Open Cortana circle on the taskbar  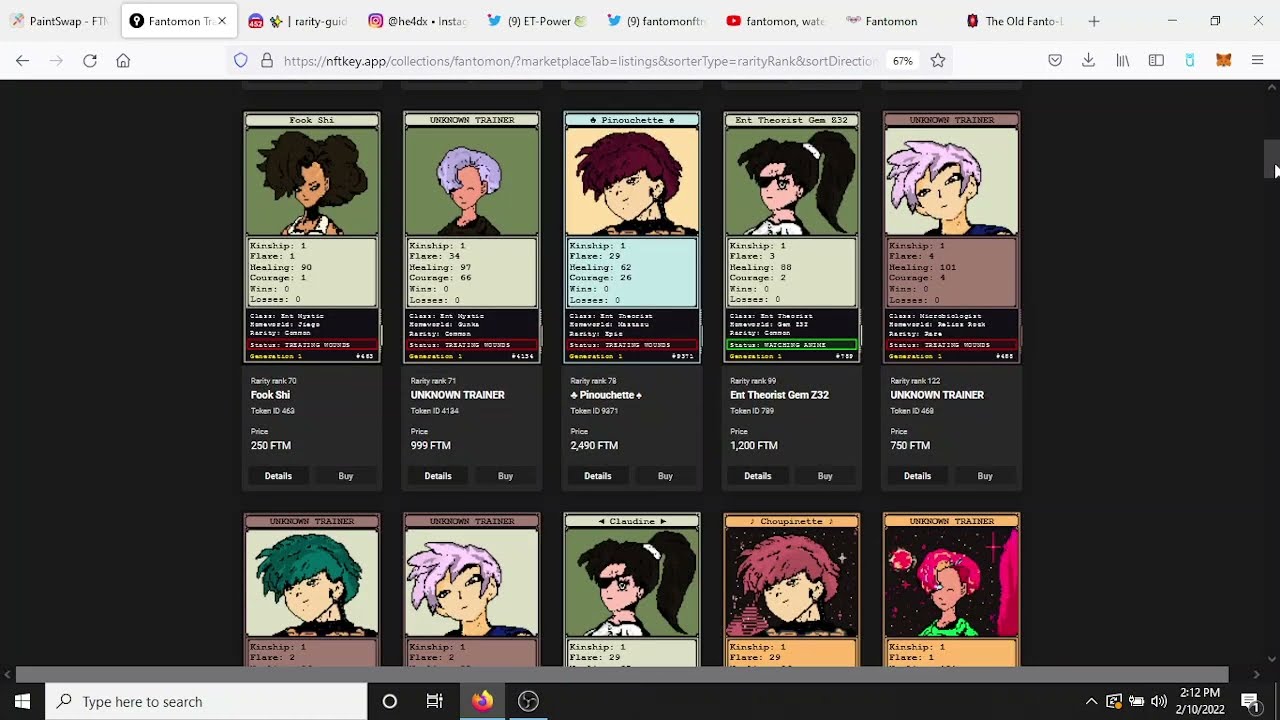point(390,701)
